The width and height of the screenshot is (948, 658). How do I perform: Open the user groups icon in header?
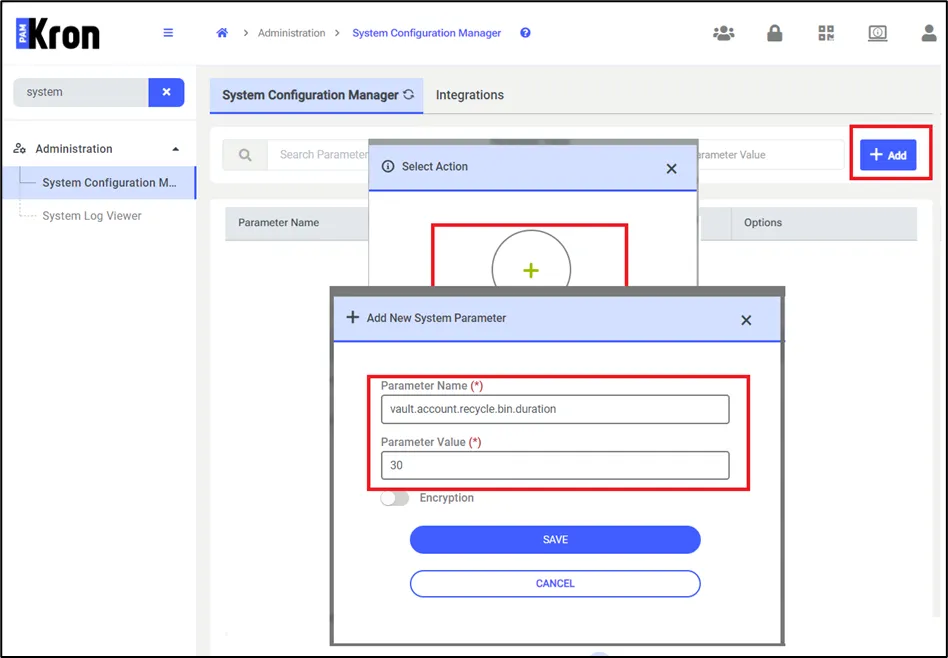tap(724, 33)
